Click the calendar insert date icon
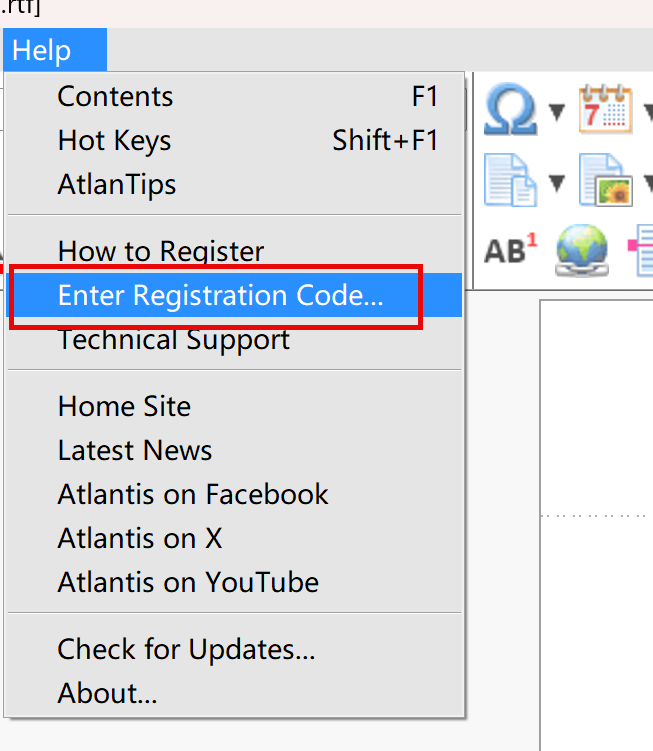Image resolution: width=653 pixels, height=751 pixels. tap(606, 110)
